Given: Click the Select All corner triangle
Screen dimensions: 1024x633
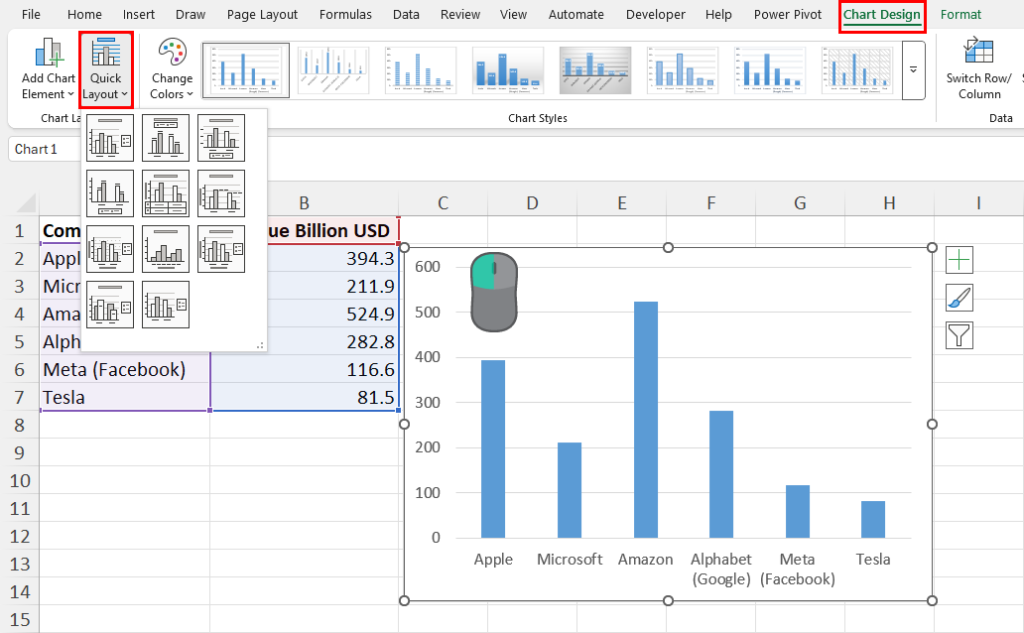Looking at the screenshot, I should point(26,203).
